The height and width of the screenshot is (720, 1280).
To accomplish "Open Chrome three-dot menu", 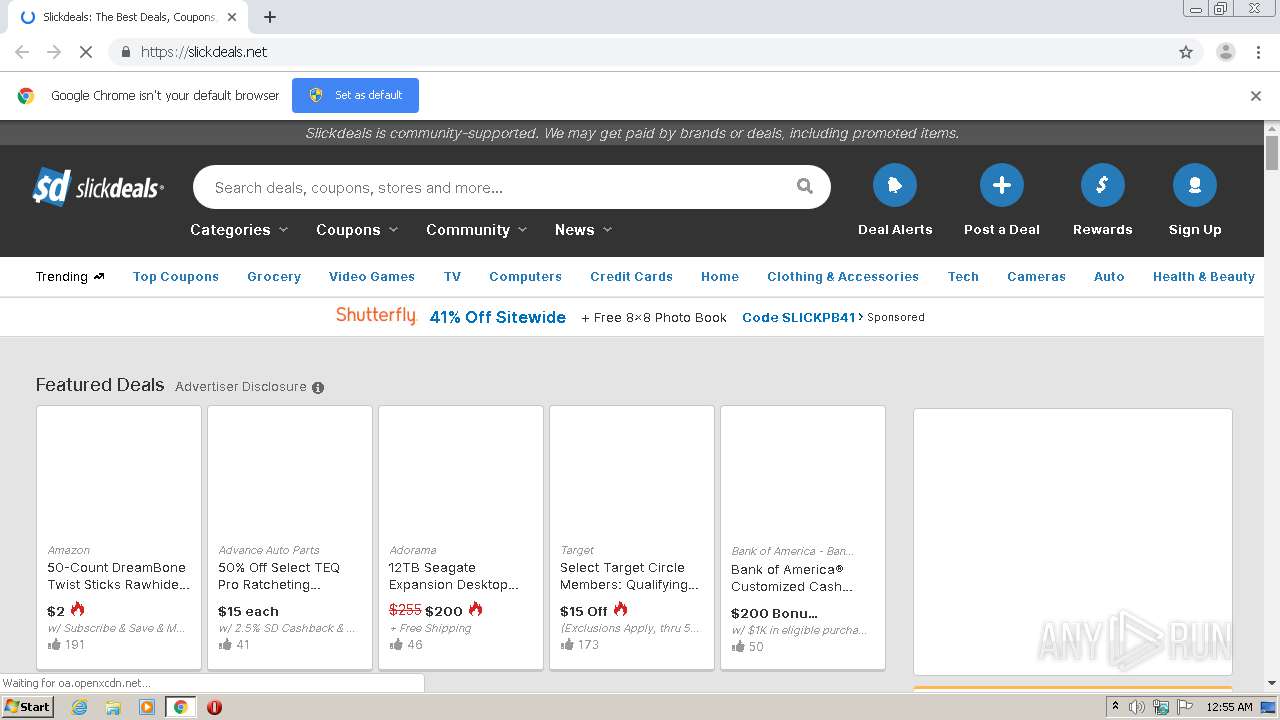I will (x=1258, y=52).
